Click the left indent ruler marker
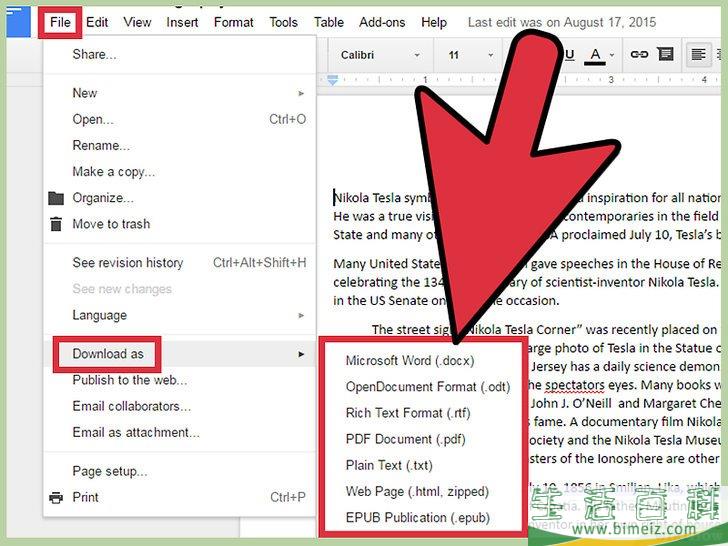728x546 pixels. pyautogui.click(x=332, y=80)
